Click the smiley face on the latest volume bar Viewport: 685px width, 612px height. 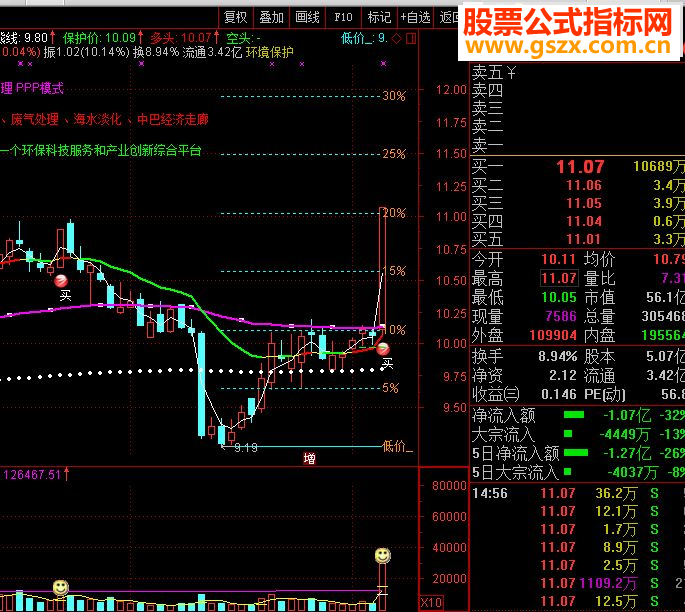[383, 556]
